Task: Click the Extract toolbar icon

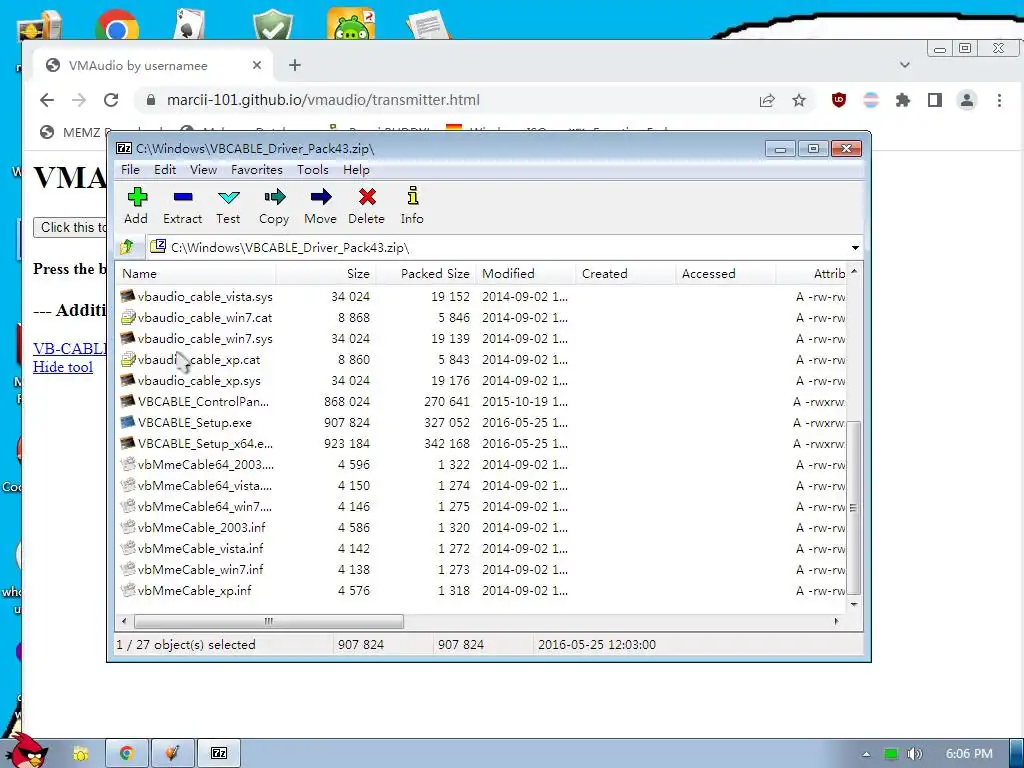Action: [182, 206]
